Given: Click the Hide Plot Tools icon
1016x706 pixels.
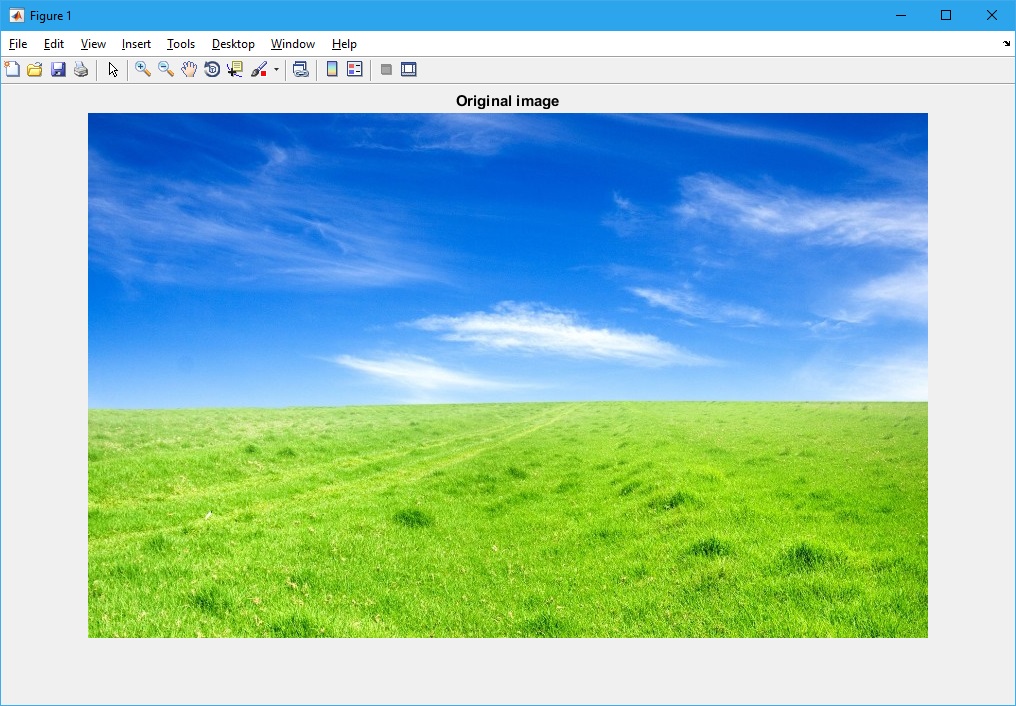Looking at the screenshot, I should [x=386, y=70].
